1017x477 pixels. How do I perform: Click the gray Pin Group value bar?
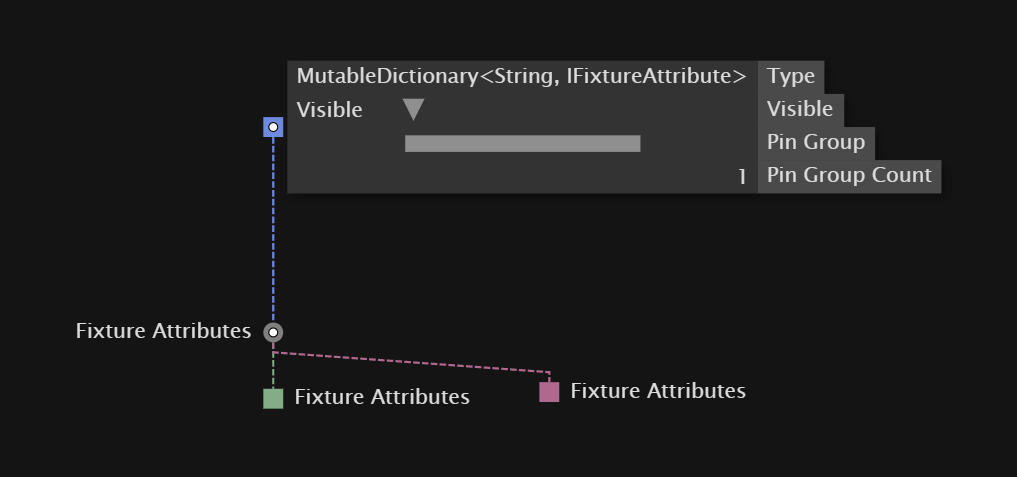tap(523, 143)
